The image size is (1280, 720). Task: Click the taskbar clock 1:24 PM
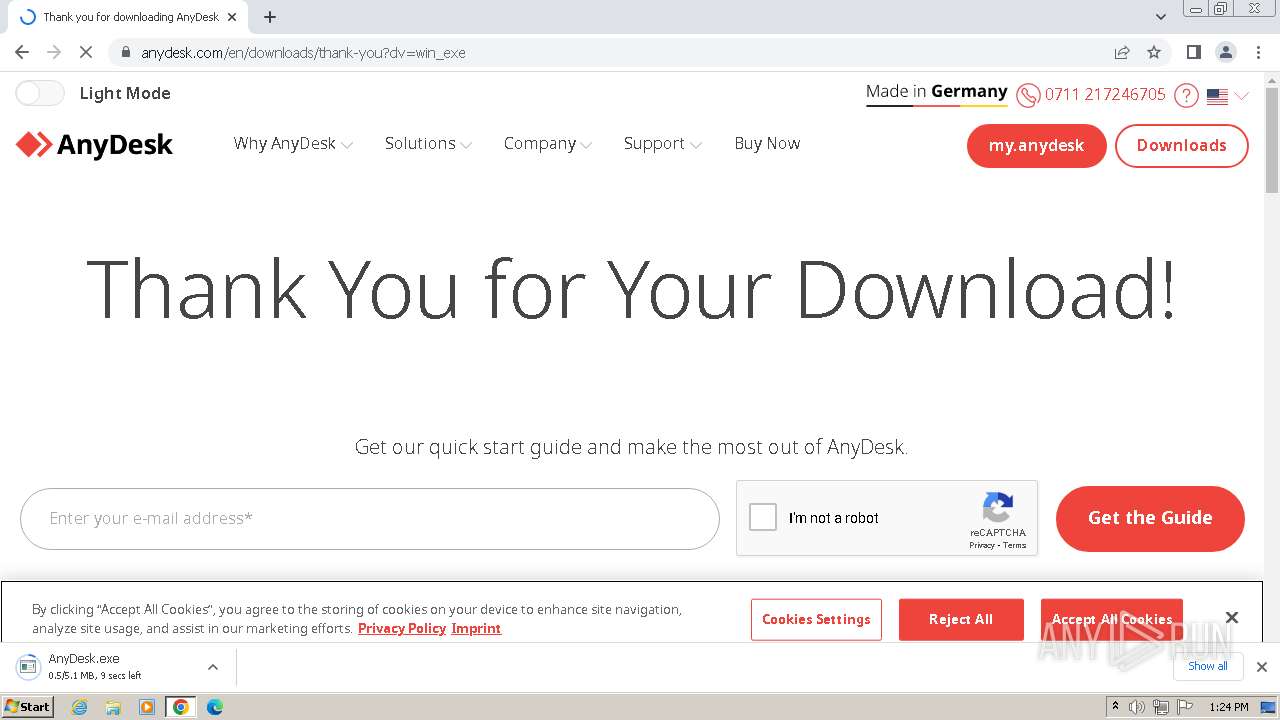(x=1229, y=707)
